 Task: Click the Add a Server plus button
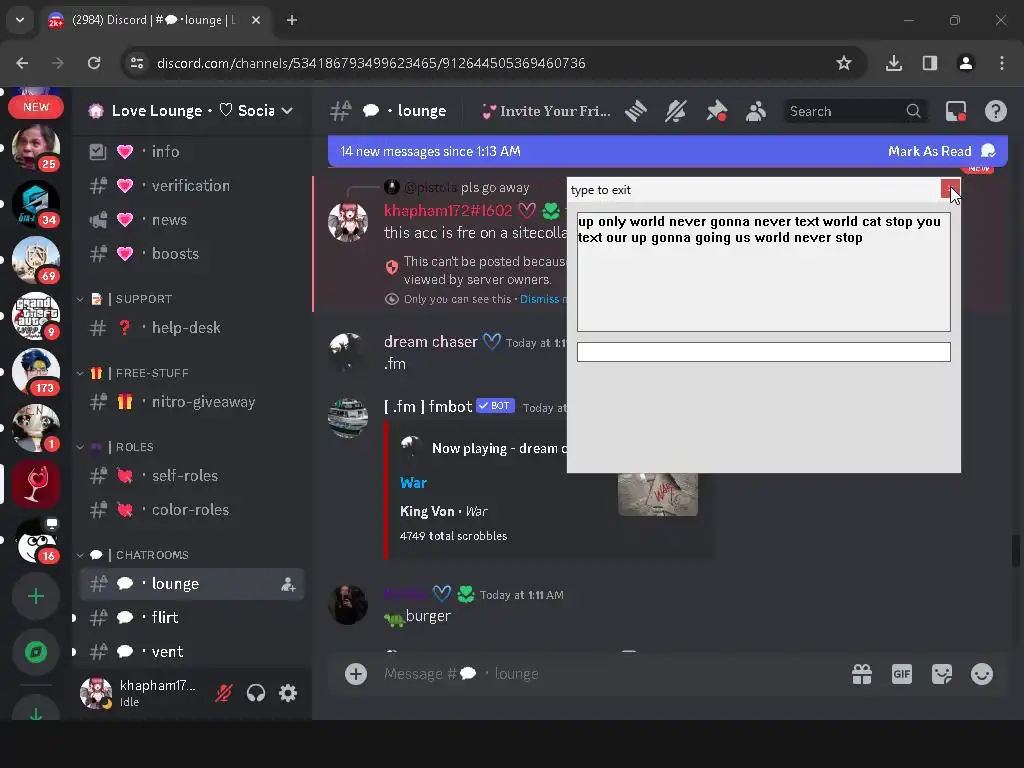36,596
